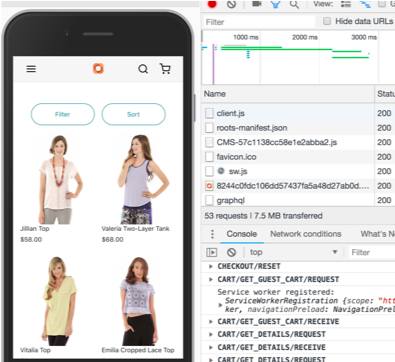Open the hamburger menu in the phone app
Image resolution: width=395 pixels, height=362 pixels.
coord(31,69)
